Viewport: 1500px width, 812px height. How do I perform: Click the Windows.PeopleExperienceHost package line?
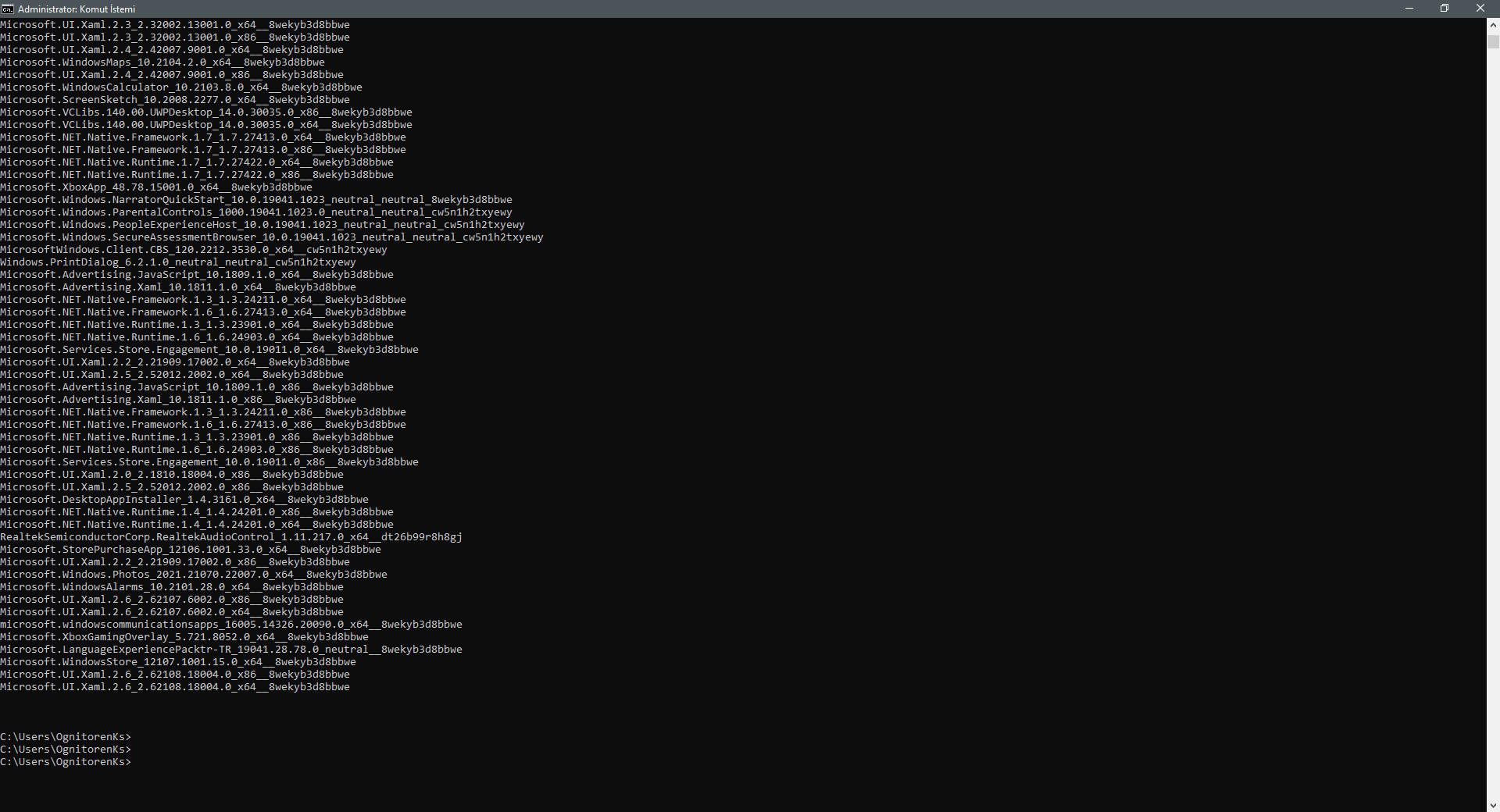(262, 225)
